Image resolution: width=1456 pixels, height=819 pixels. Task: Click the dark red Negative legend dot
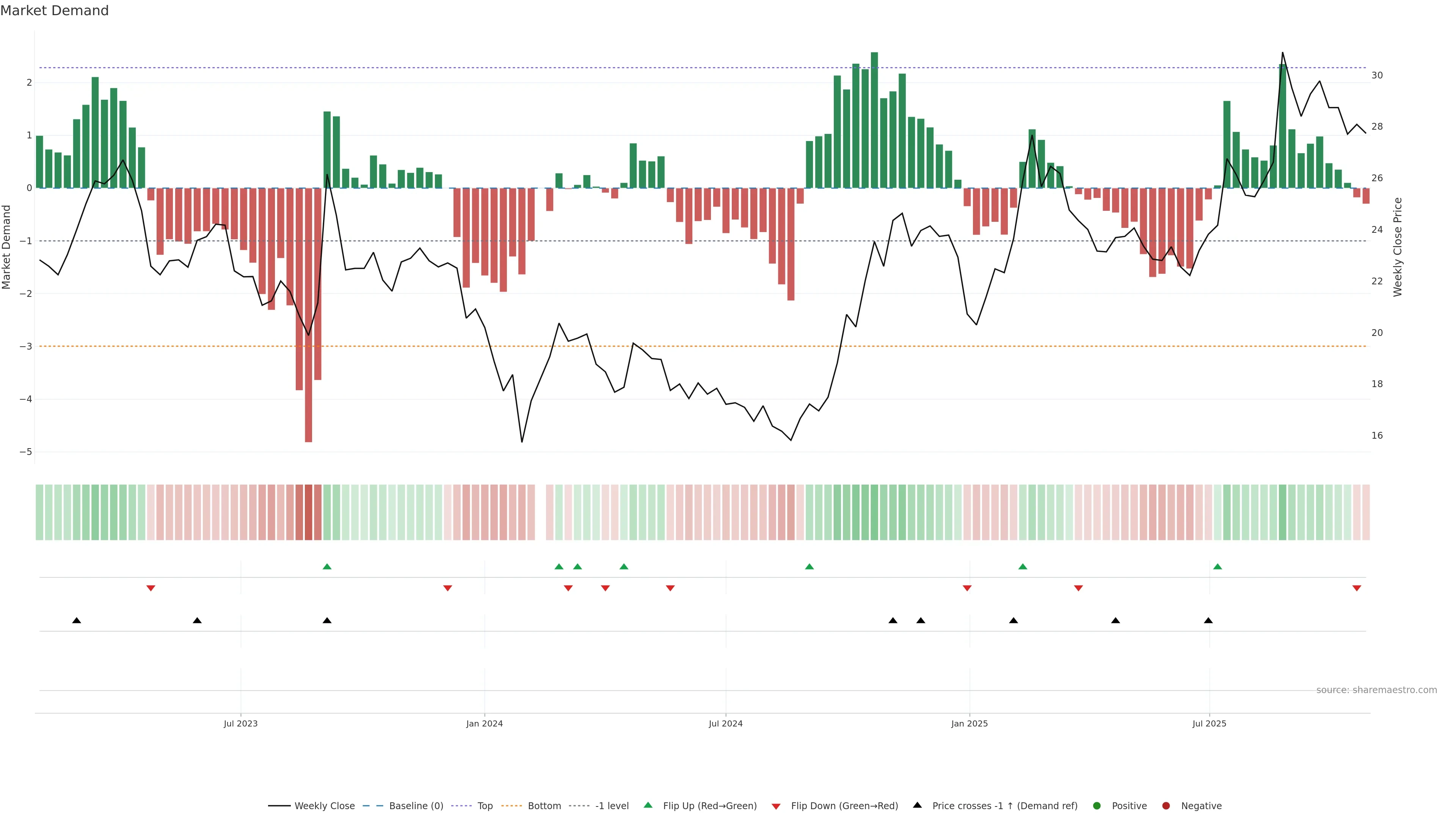click(x=1166, y=806)
